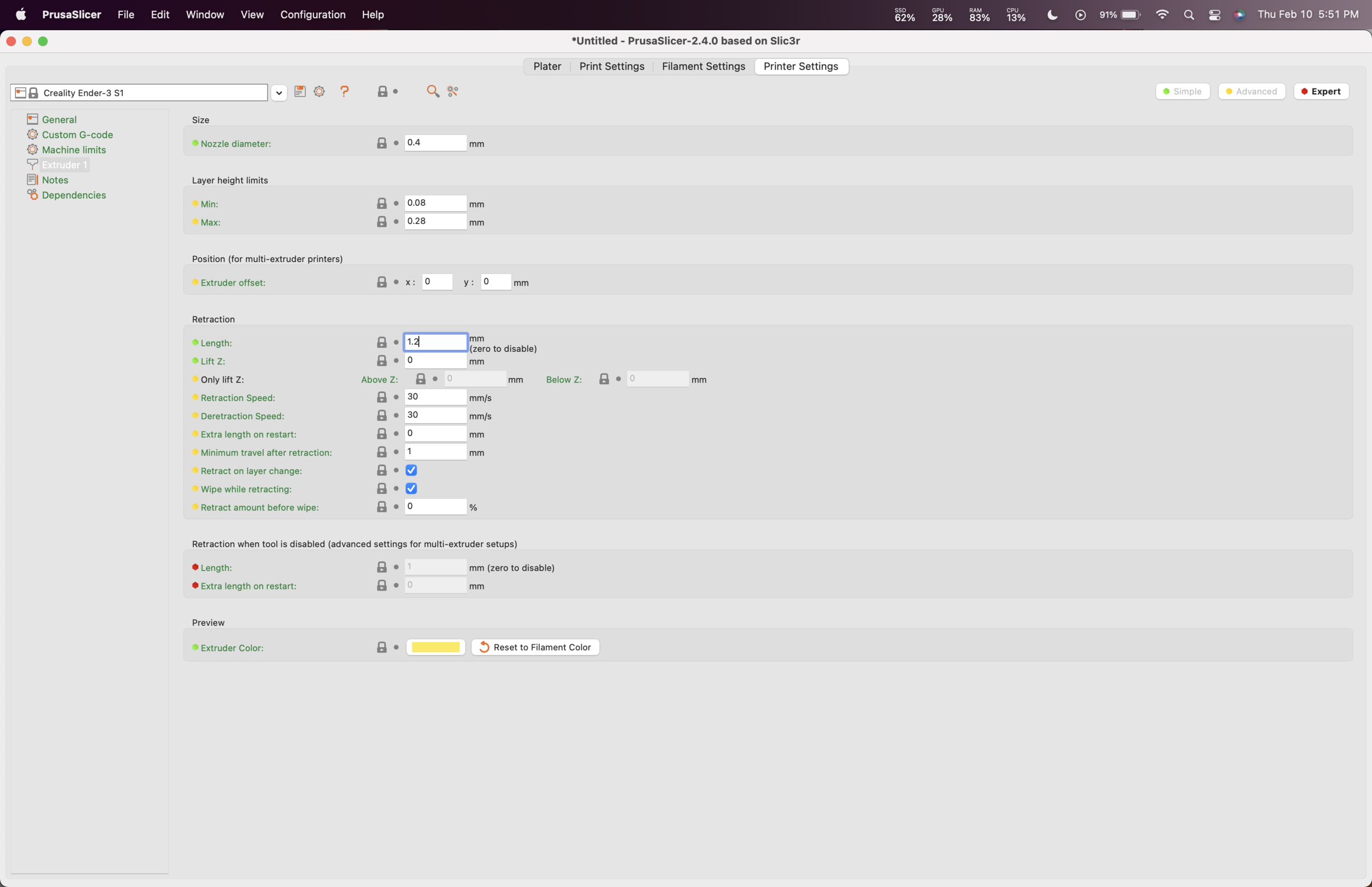This screenshot has width=1372, height=887.
Task: Click the toolbar lock icon beside help
Action: coord(383,92)
